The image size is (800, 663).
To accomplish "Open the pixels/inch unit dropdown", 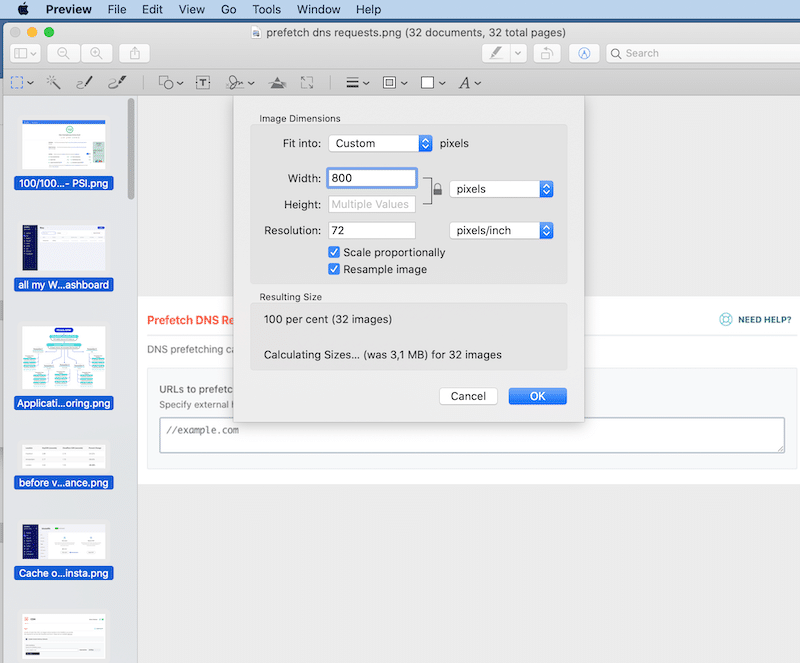I will coord(501,231).
